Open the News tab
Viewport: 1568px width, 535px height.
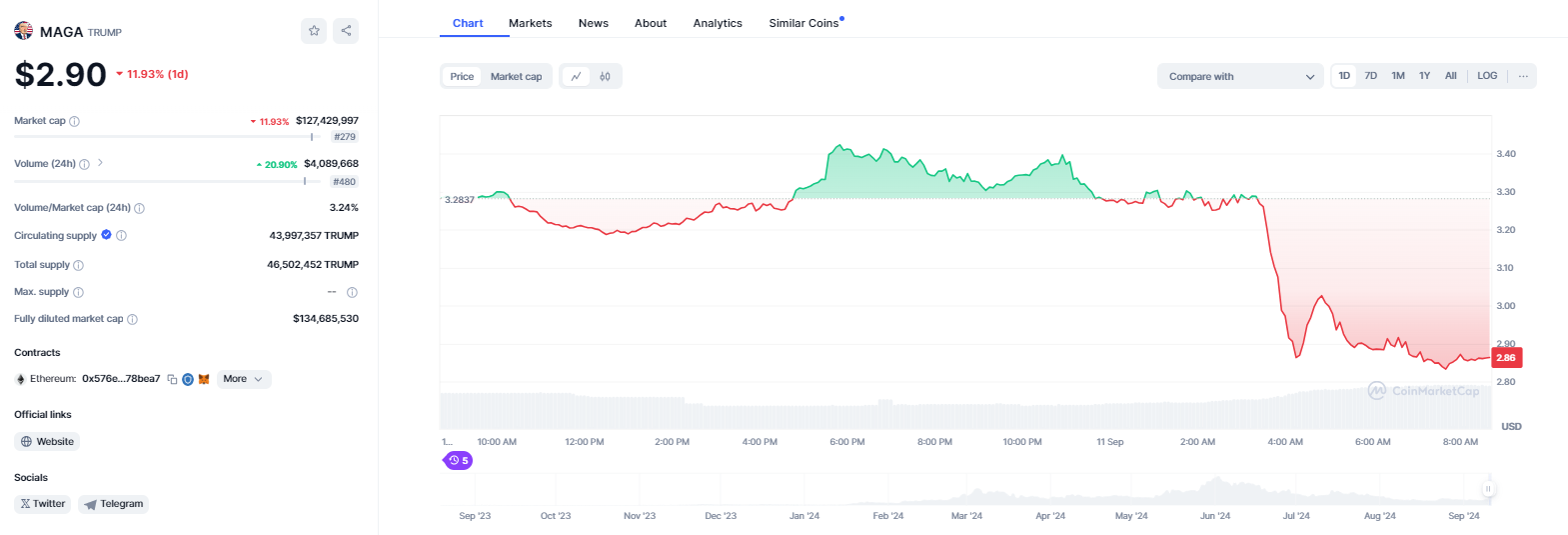pos(594,23)
